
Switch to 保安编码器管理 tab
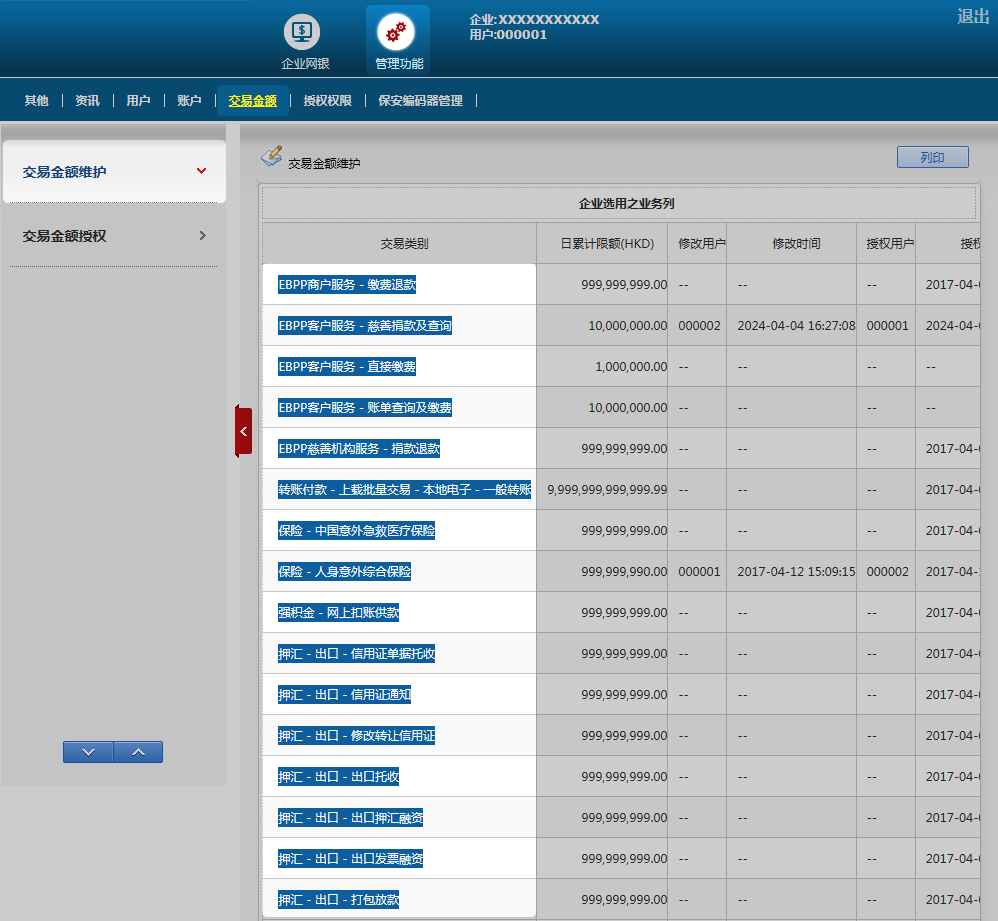(420, 101)
